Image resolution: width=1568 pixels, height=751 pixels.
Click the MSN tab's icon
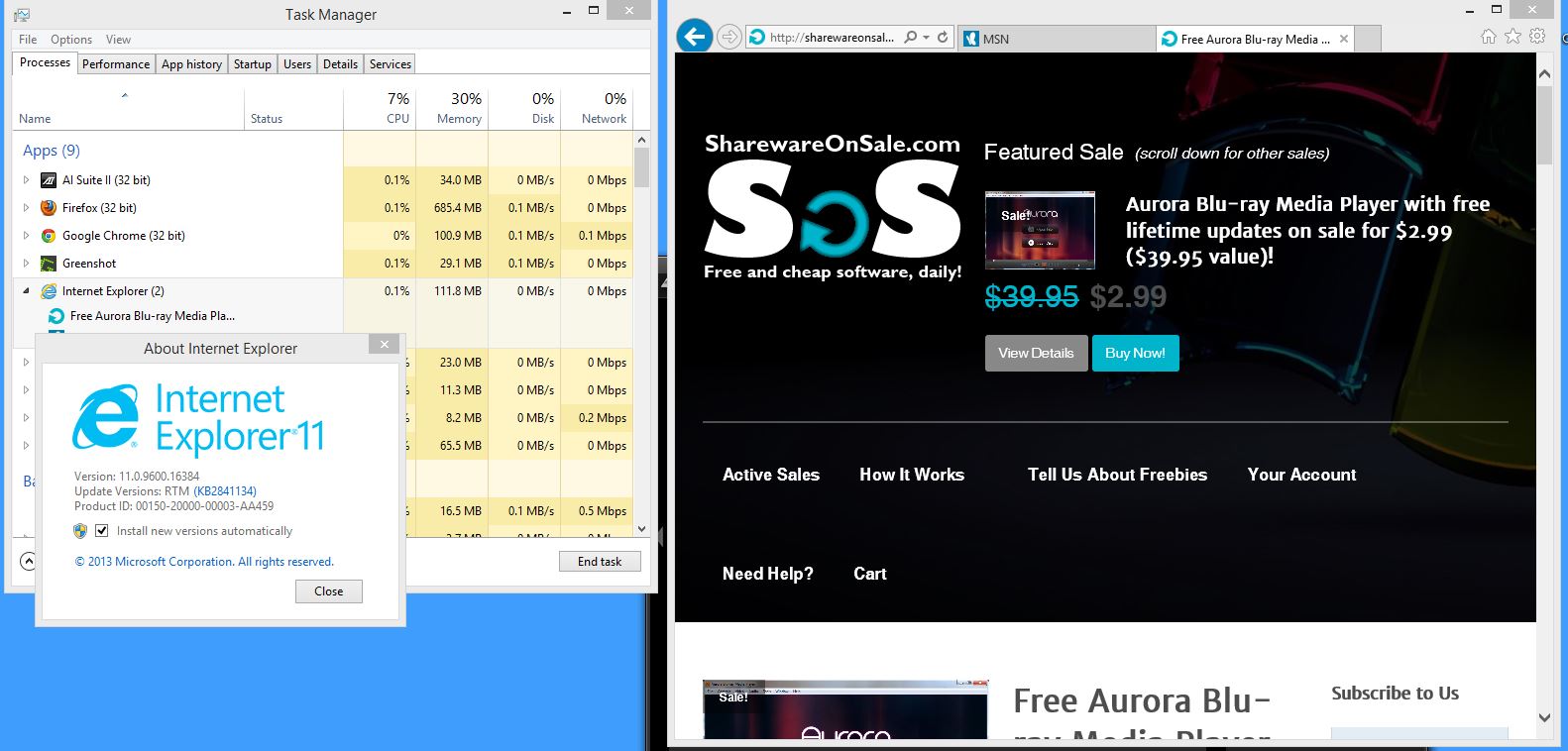point(970,39)
